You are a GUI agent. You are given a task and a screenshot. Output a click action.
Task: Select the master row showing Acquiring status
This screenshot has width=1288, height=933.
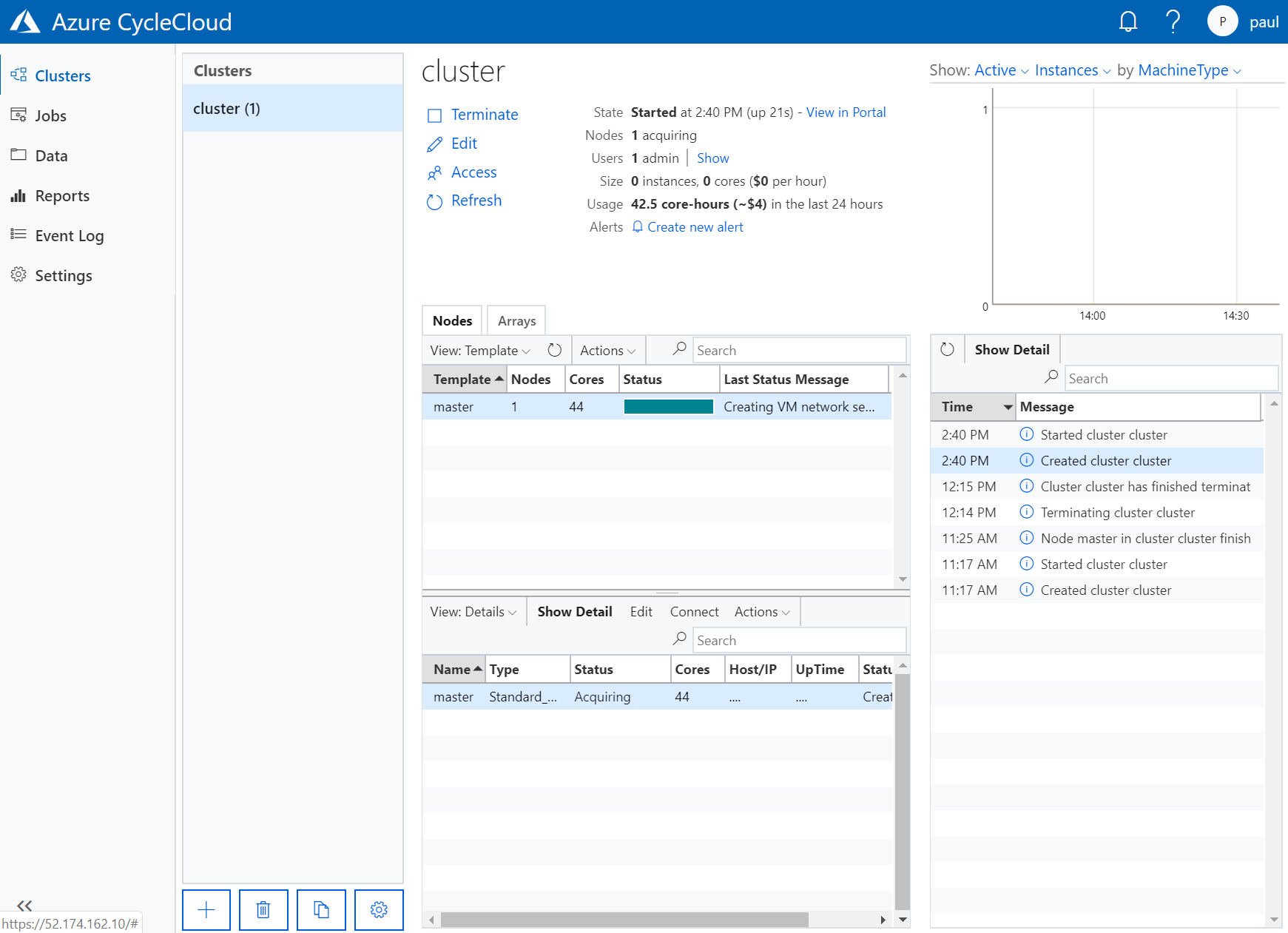[657, 696]
